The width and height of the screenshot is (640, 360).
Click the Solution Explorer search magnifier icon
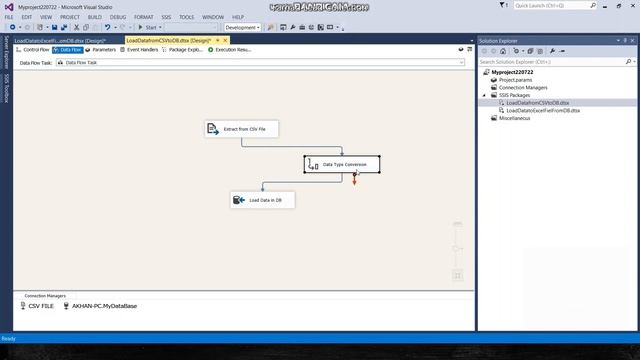(x=628, y=62)
